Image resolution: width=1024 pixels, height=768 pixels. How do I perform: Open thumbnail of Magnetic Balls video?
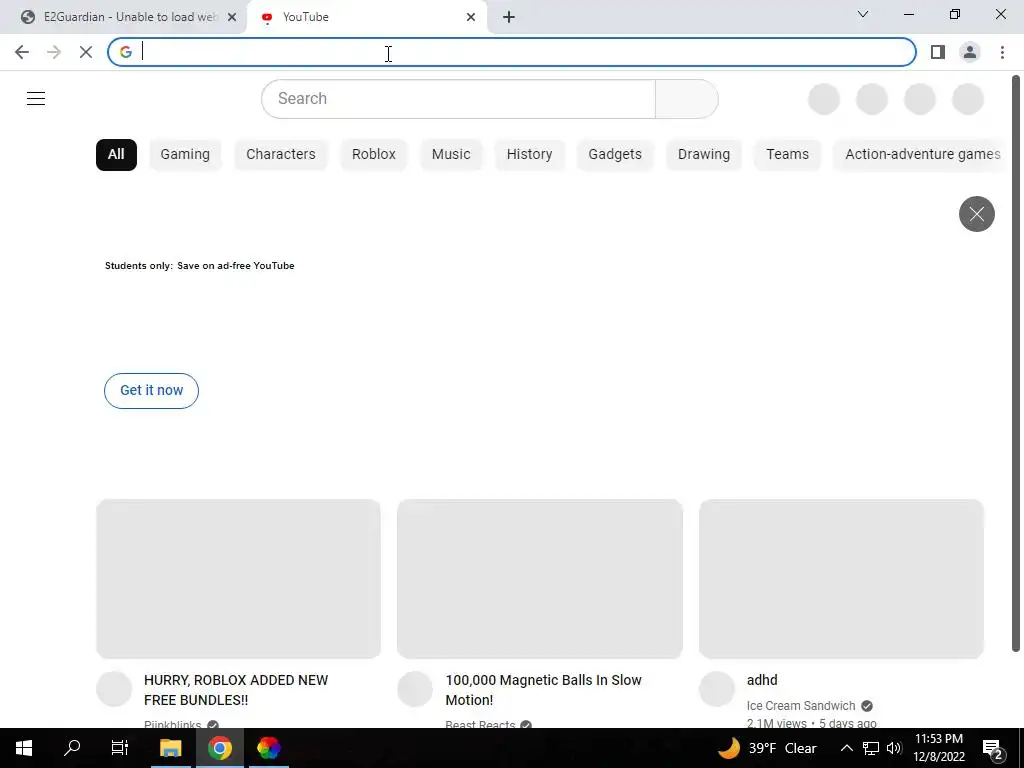click(x=540, y=579)
